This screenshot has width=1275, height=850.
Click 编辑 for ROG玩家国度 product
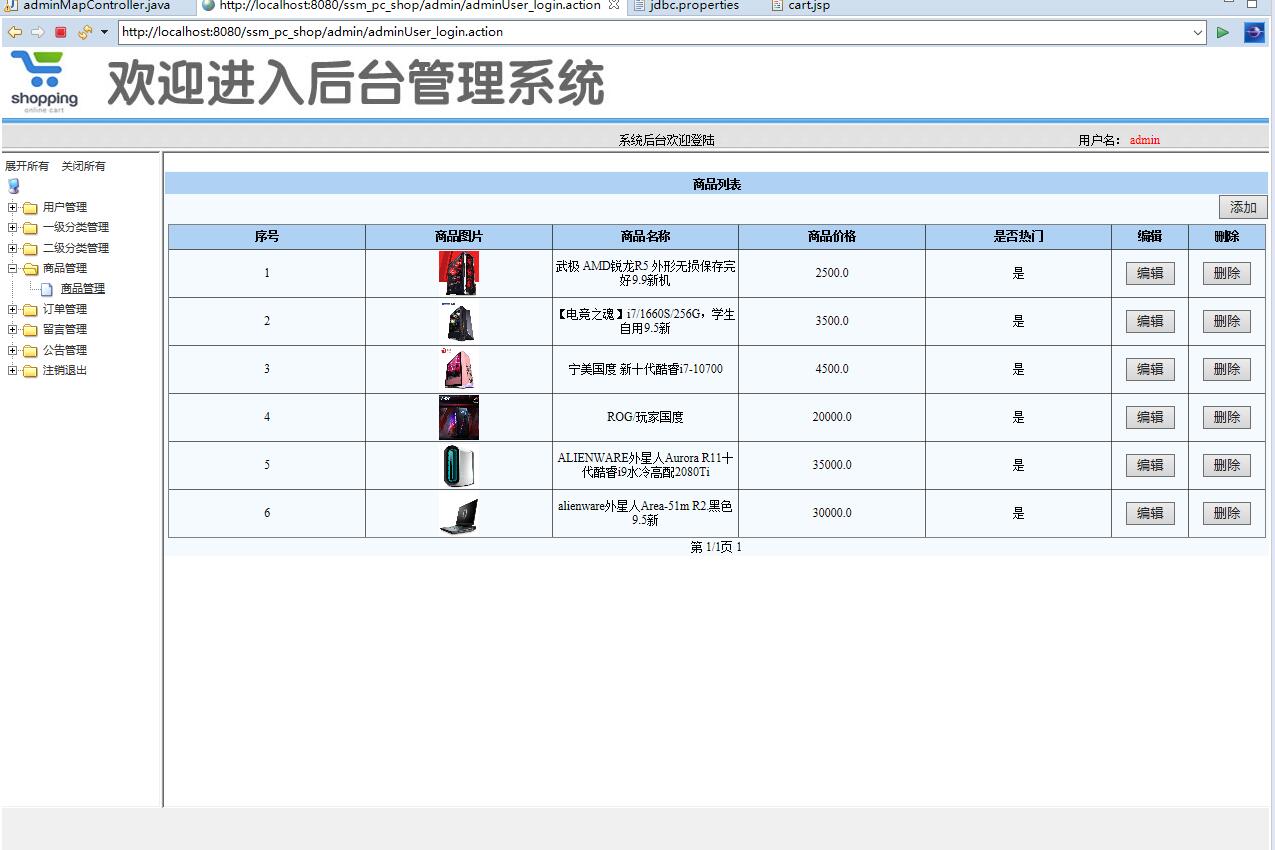click(x=1149, y=417)
